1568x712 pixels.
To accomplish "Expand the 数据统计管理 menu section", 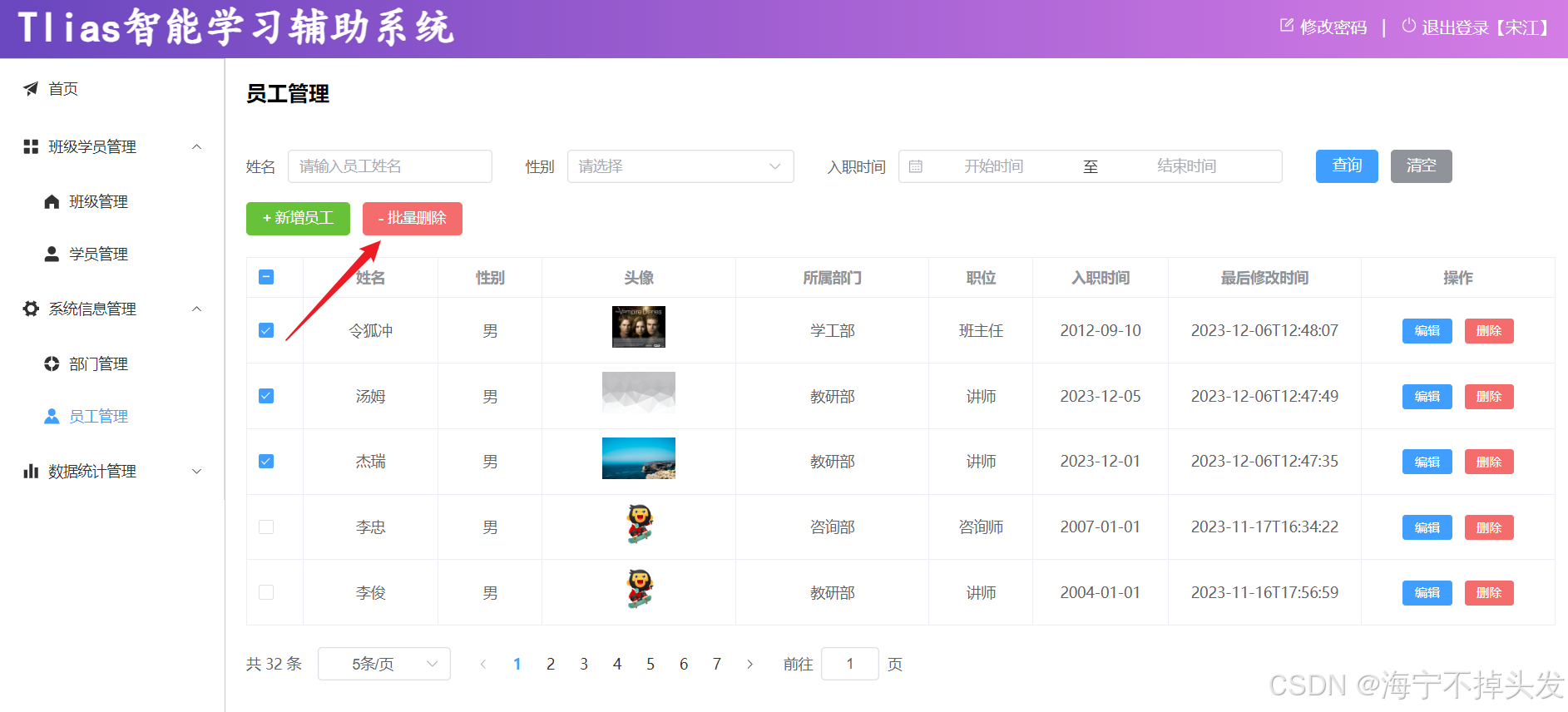I will click(x=197, y=471).
